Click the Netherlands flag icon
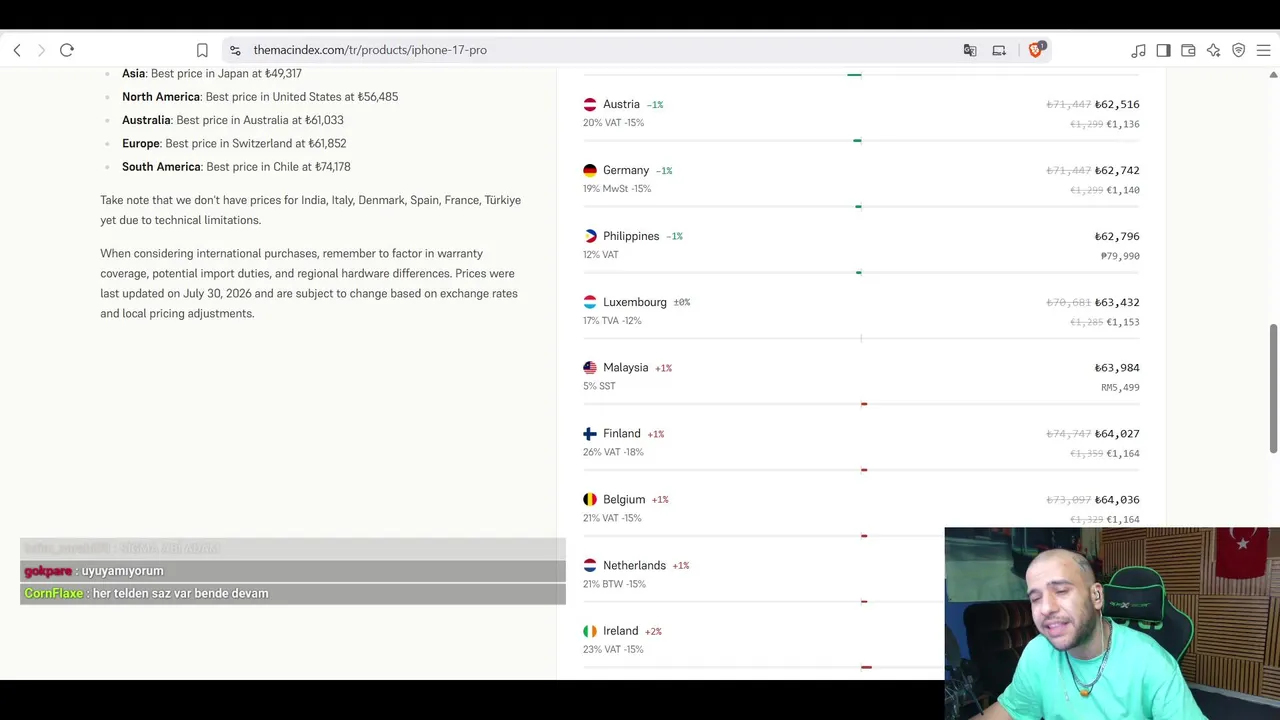Viewport: 1280px width, 720px height. click(590, 565)
